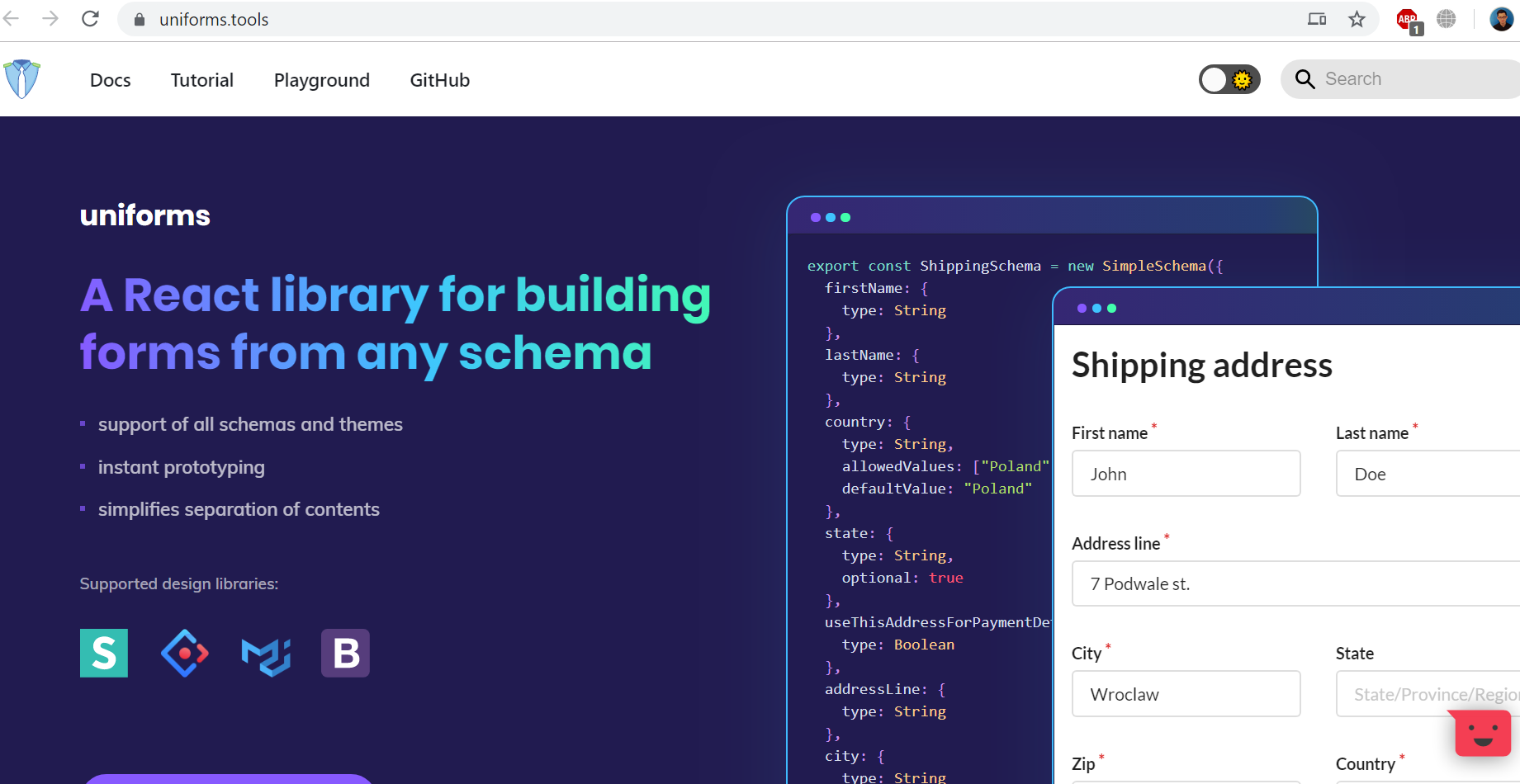Click the Last name field with Doe
1520x784 pixels.
coord(1428,474)
